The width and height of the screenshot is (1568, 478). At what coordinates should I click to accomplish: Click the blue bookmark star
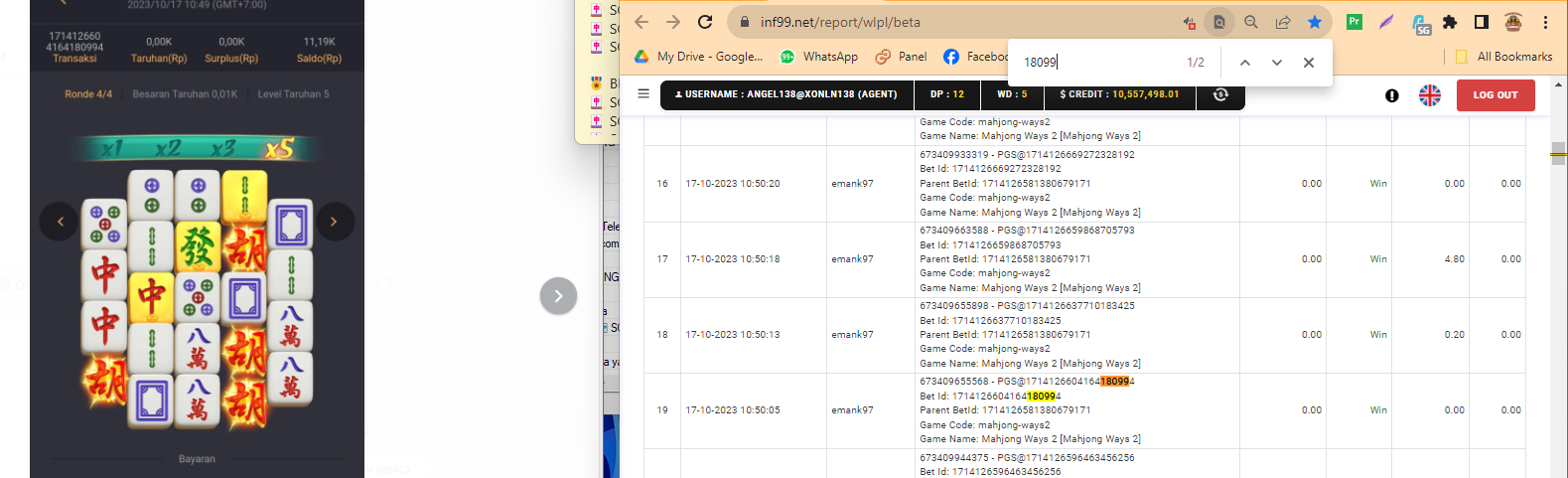(x=1315, y=22)
